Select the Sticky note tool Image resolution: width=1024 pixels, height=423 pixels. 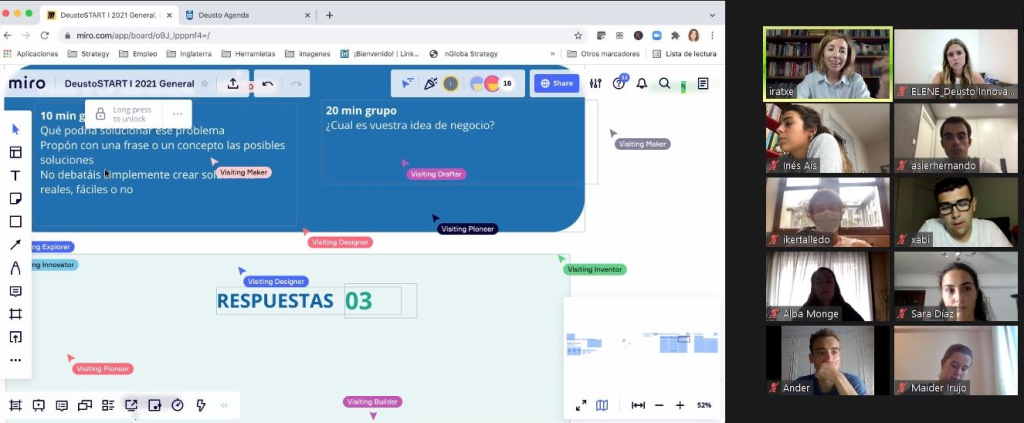click(x=15, y=199)
